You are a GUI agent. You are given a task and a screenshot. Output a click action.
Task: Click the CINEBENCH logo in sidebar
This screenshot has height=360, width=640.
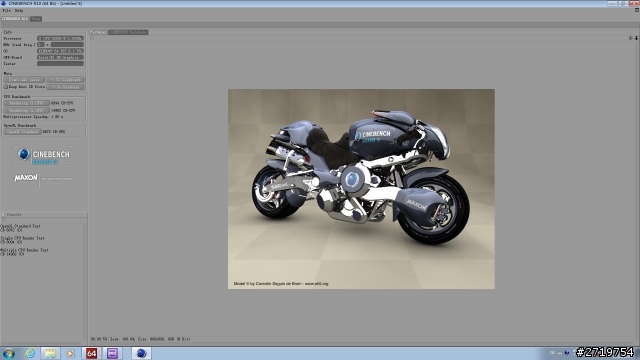(44, 156)
